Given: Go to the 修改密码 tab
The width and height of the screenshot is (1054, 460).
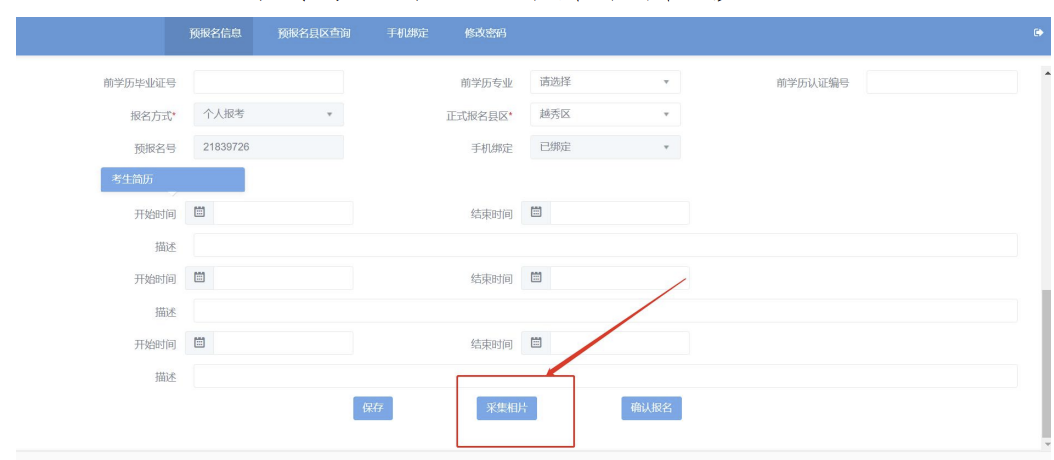Looking at the screenshot, I should pos(485,34).
